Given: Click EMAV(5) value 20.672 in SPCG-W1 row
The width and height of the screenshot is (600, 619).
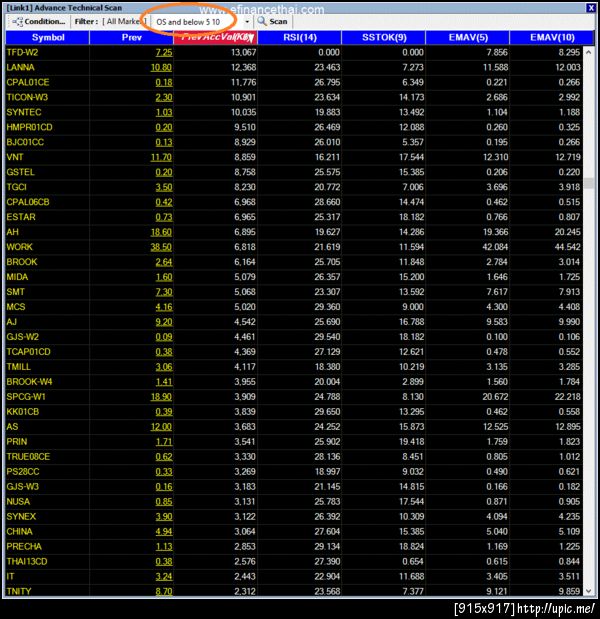Looking at the screenshot, I should [x=495, y=397].
